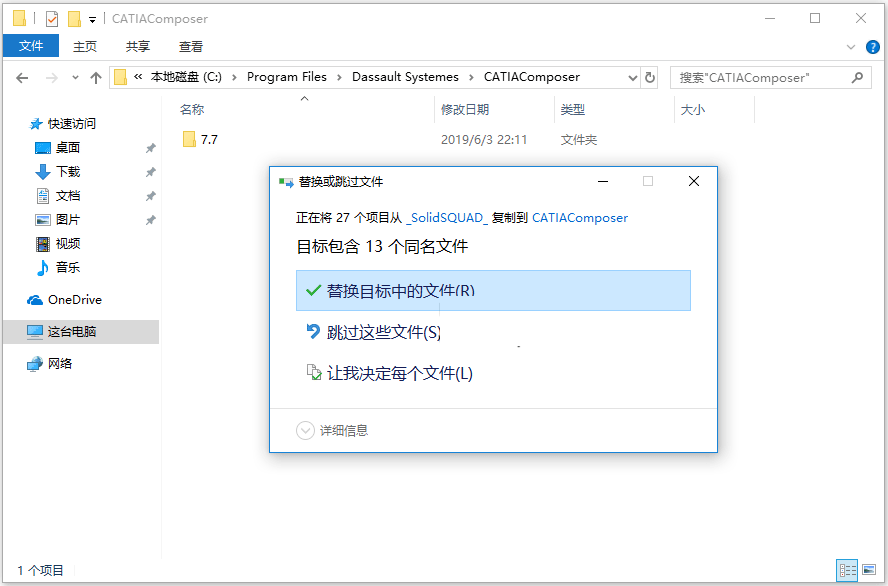Go back with the back arrow
Screen dimensions: 888x586
(22, 78)
